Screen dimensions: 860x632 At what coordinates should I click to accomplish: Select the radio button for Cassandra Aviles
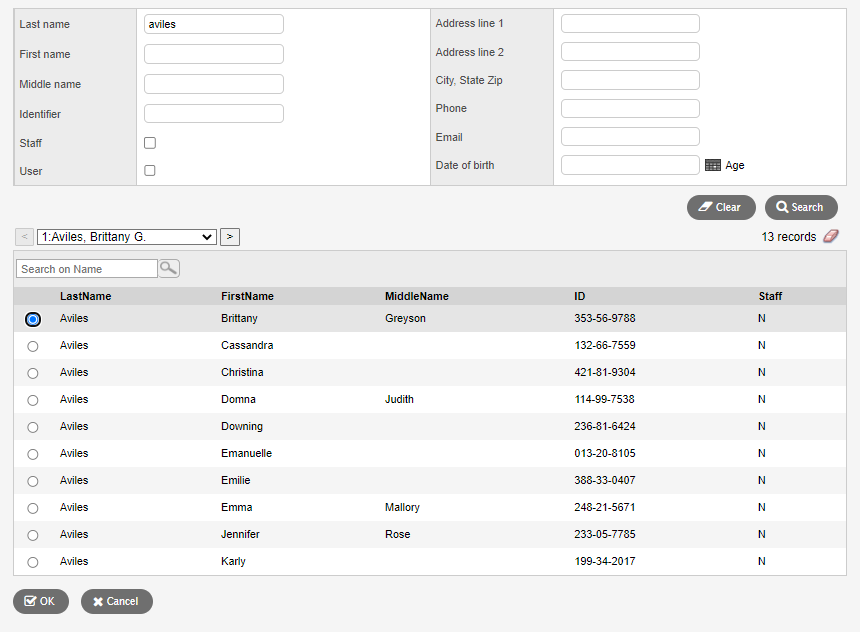[x=33, y=346]
